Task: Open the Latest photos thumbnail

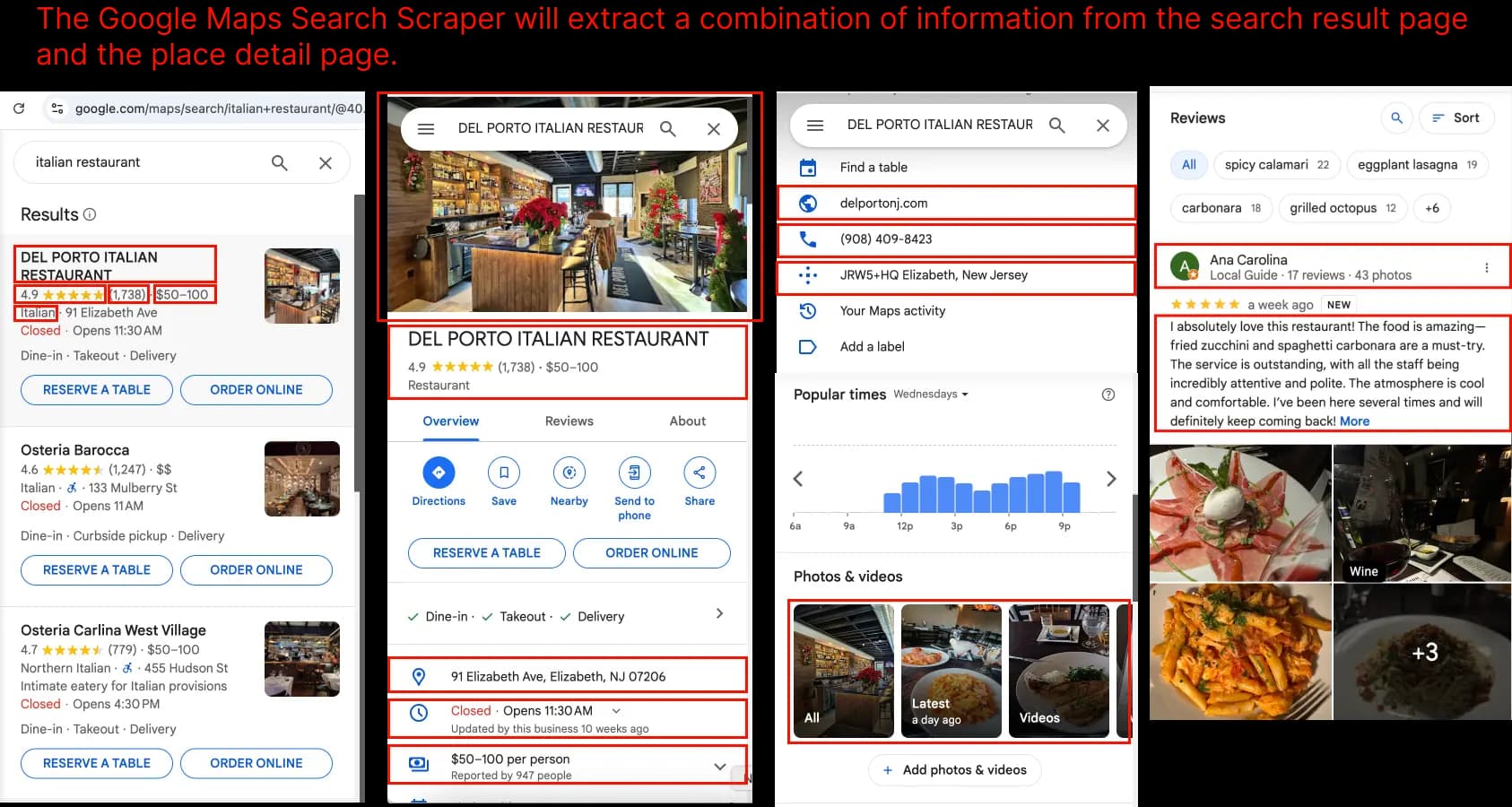Action: [x=952, y=671]
